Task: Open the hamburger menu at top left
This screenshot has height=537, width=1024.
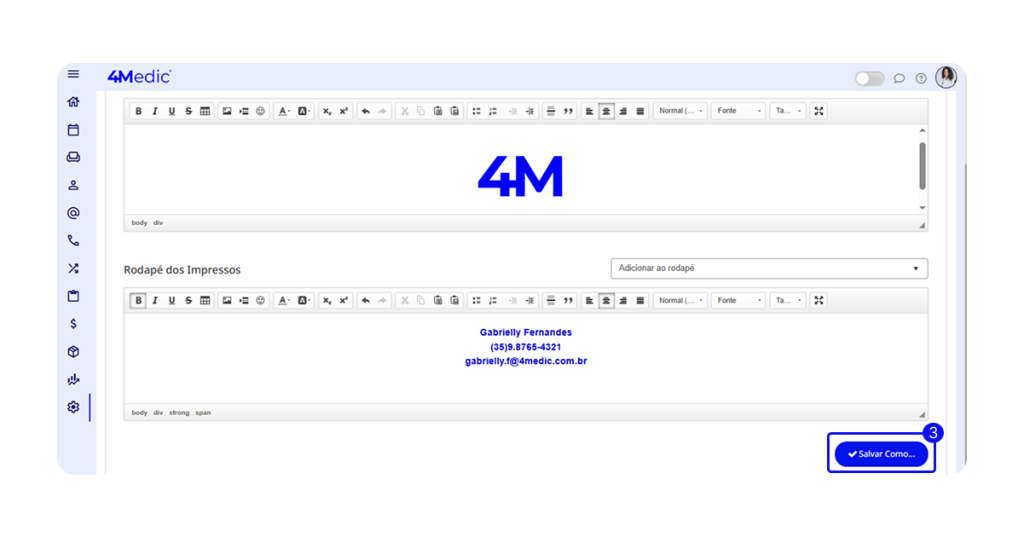Action: (73, 74)
